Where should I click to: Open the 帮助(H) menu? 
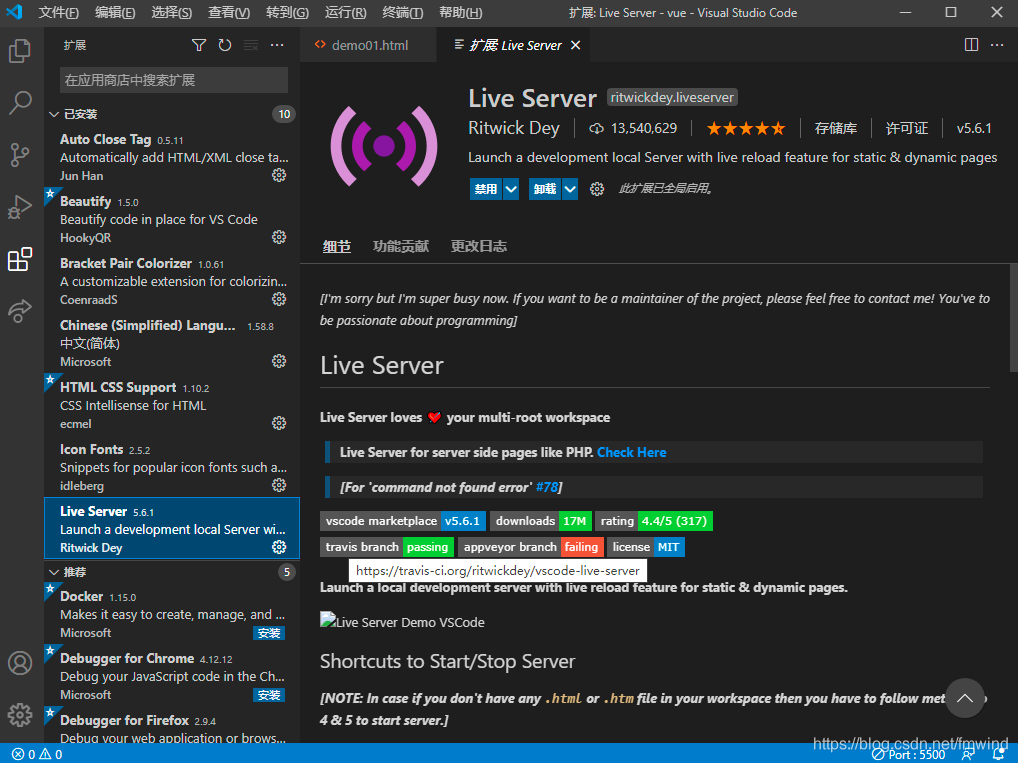click(460, 12)
